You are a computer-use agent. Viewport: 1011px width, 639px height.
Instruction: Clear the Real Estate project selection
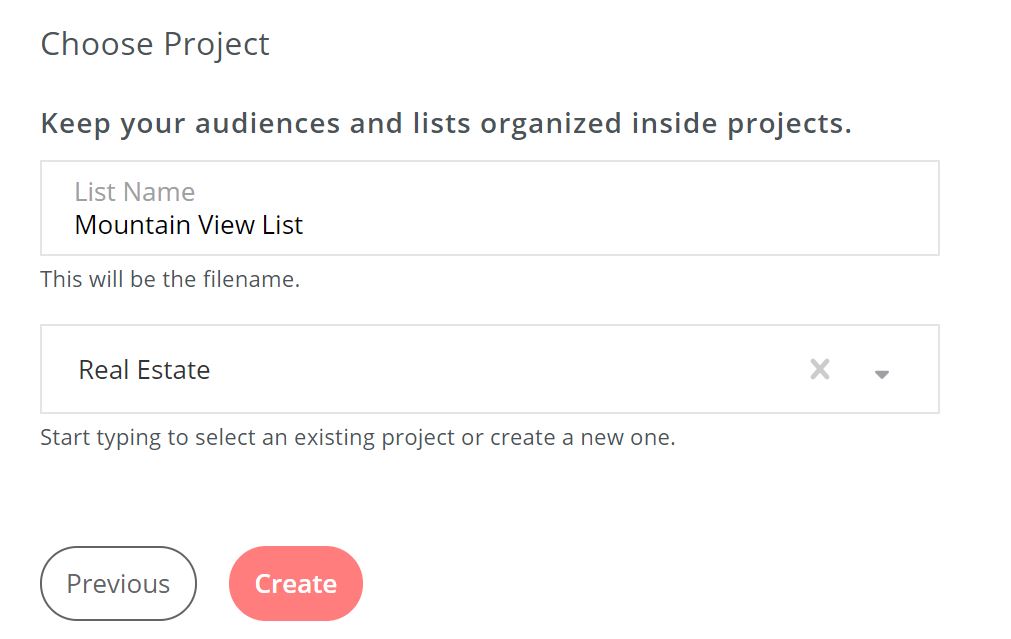pos(820,370)
